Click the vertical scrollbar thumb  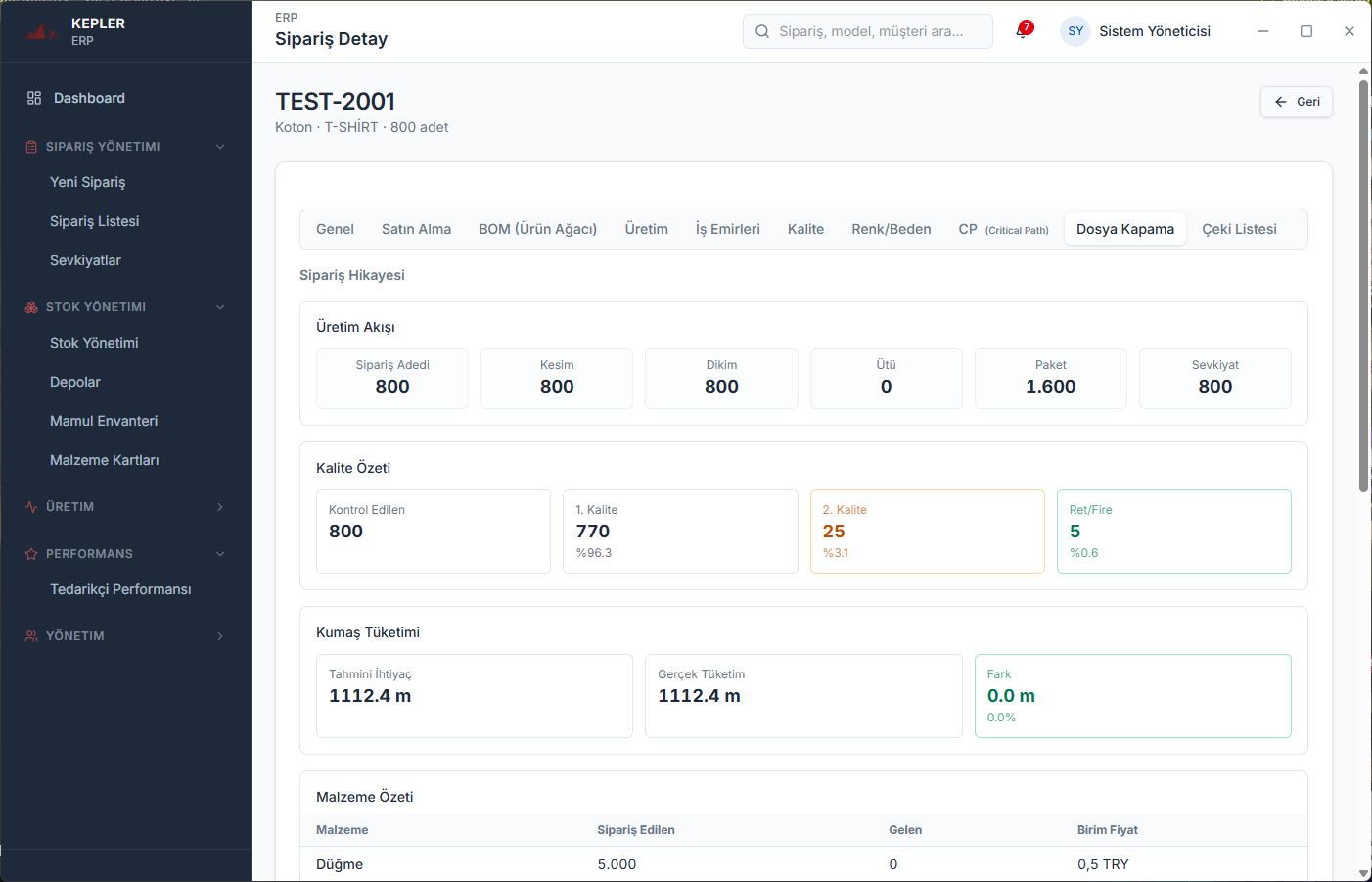pyautogui.click(x=1363, y=286)
